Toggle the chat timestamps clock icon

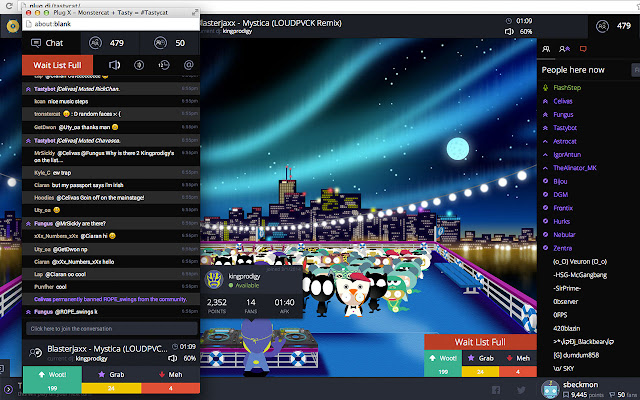[164, 65]
